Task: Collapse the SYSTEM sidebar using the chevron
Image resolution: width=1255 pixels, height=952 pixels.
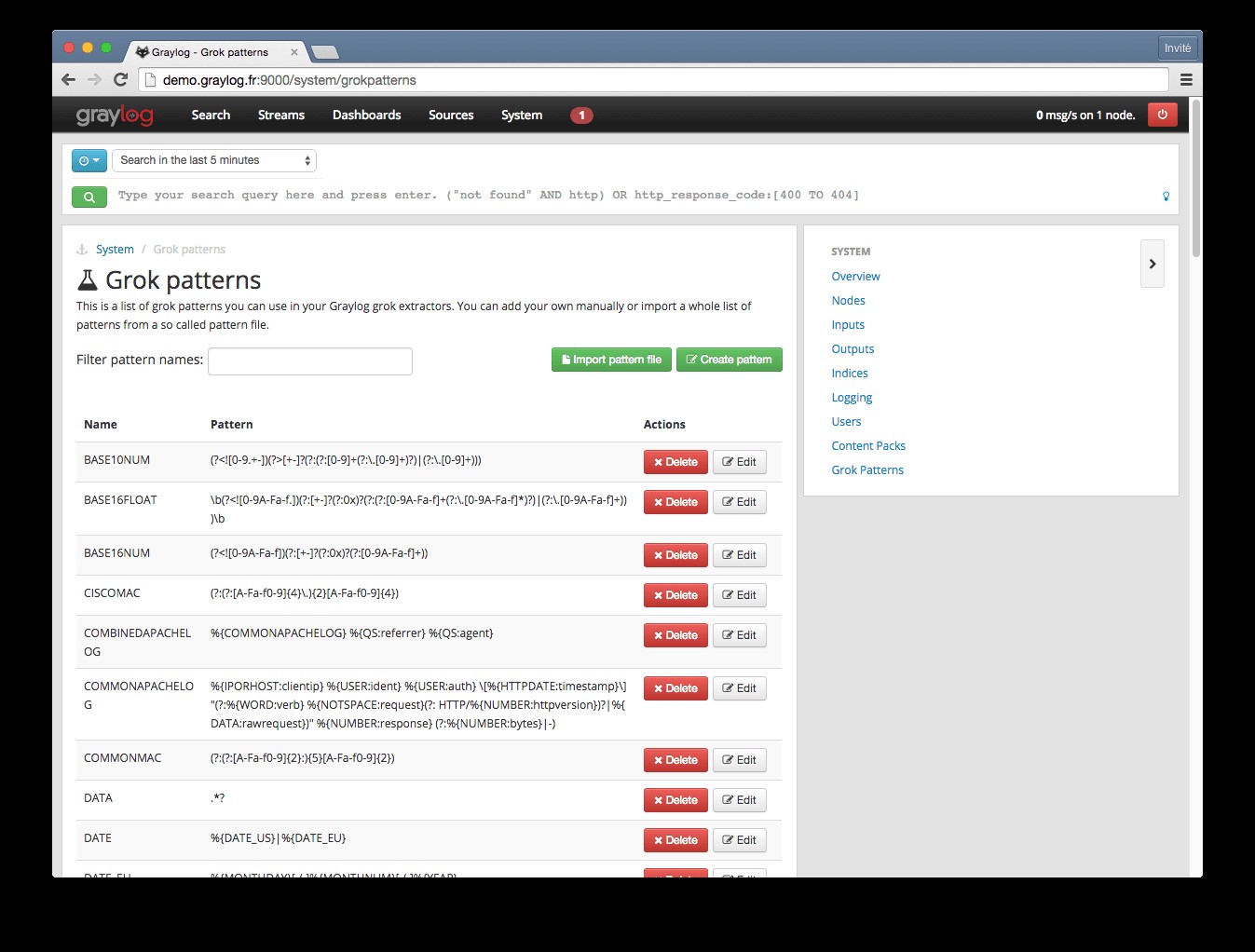Action: pos(1152,264)
